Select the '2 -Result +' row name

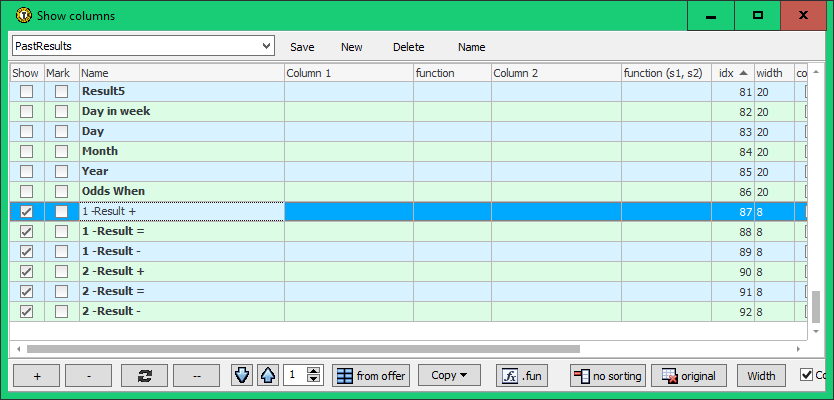(113, 271)
